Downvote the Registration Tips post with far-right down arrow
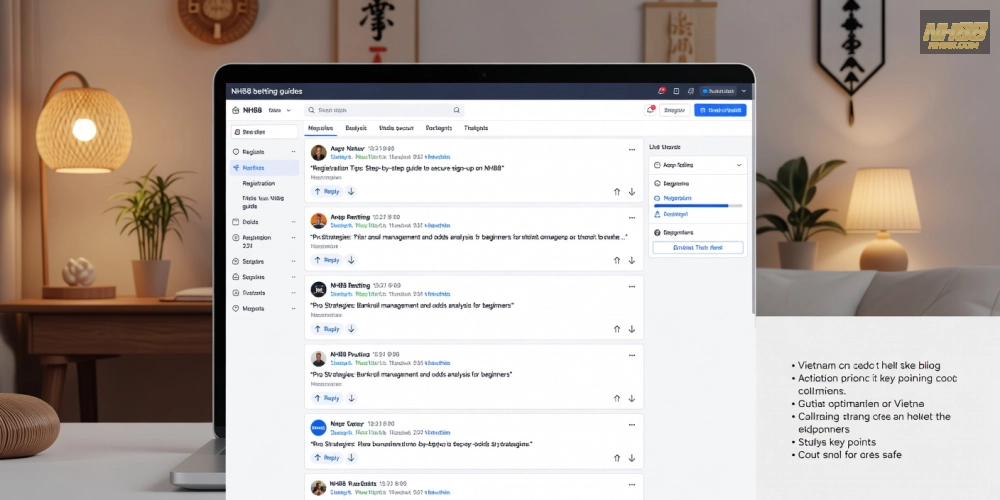This screenshot has width=1000, height=500. tap(632, 191)
